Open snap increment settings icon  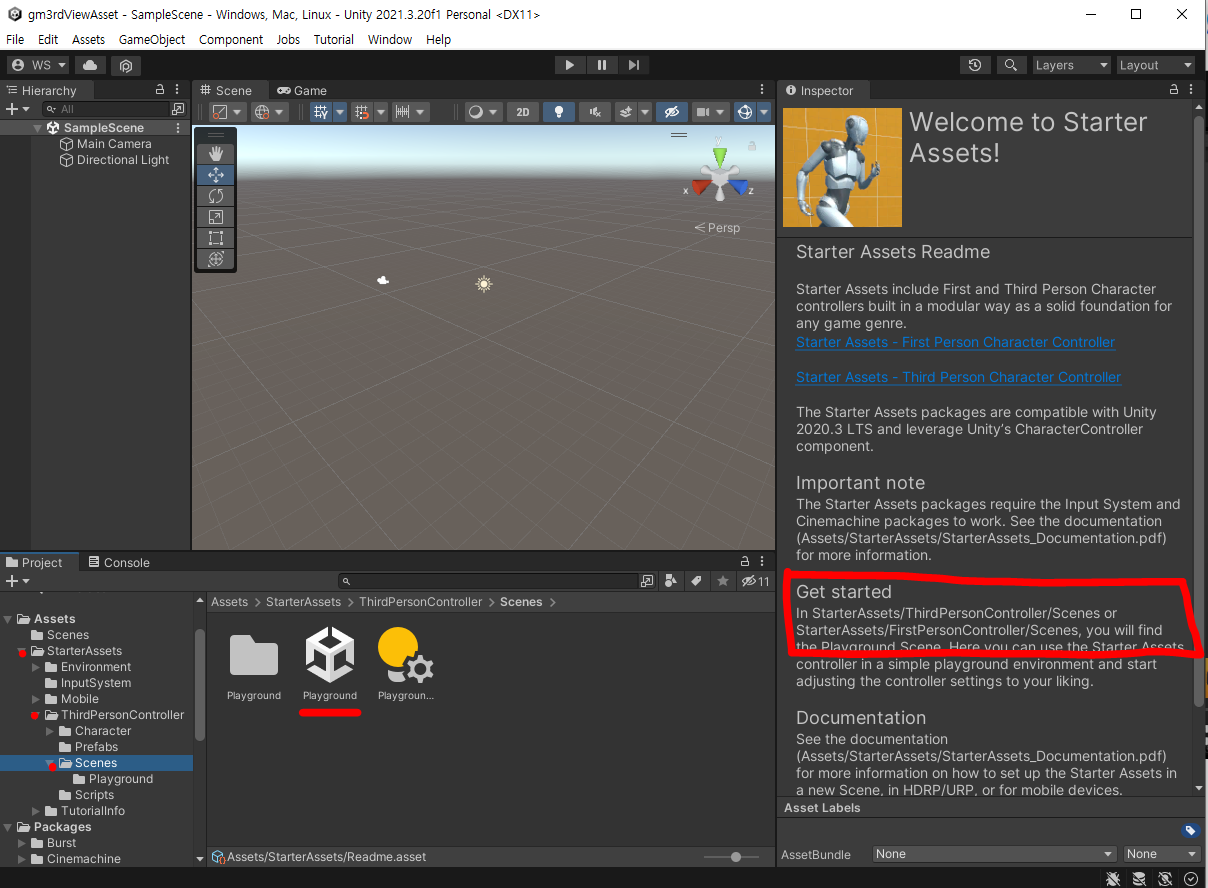click(x=403, y=112)
